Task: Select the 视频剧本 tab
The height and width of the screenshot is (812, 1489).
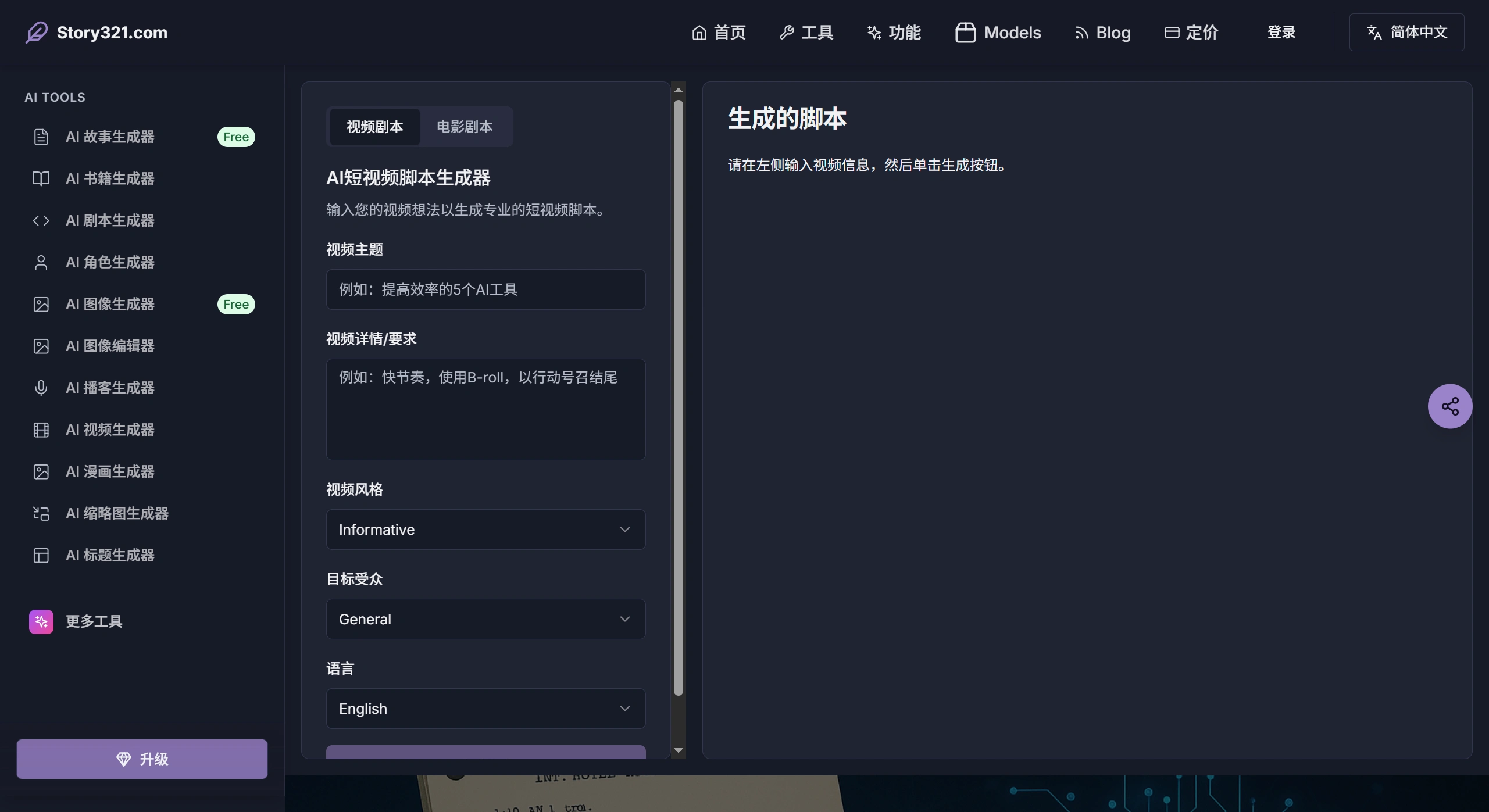Action: (374, 127)
